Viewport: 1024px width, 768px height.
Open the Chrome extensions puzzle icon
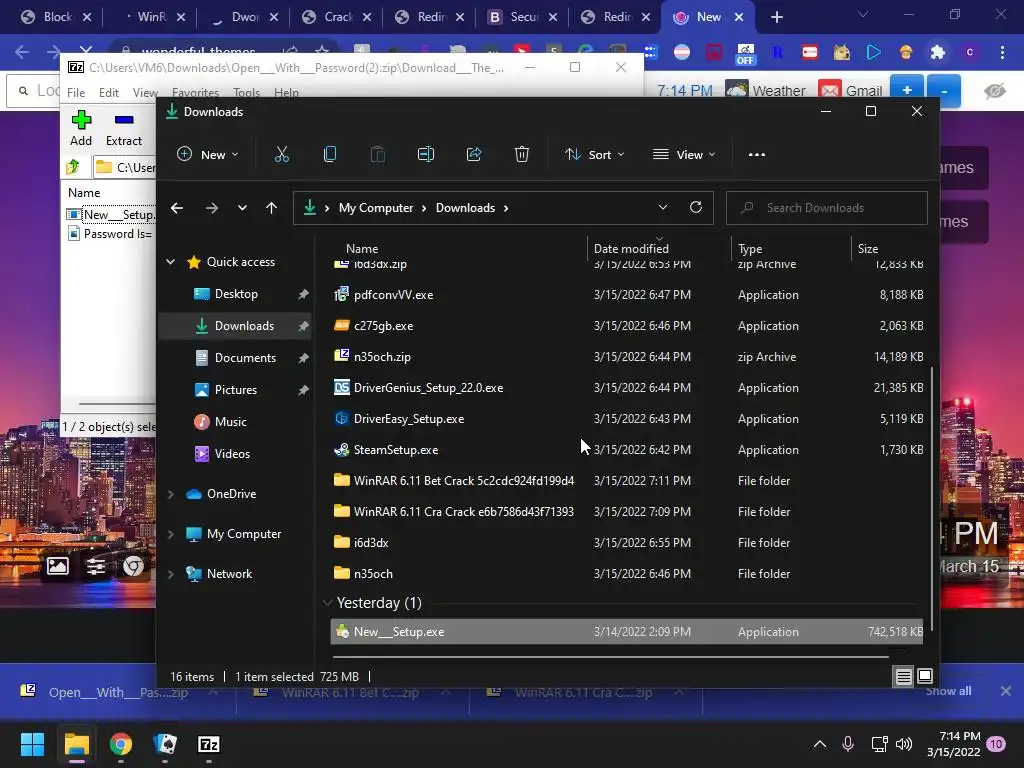coord(938,52)
